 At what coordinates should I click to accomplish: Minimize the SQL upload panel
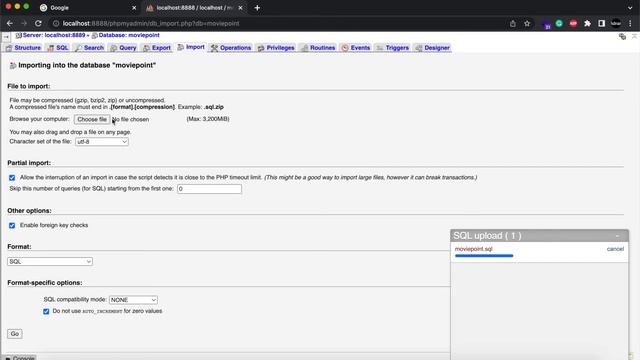pos(618,236)
